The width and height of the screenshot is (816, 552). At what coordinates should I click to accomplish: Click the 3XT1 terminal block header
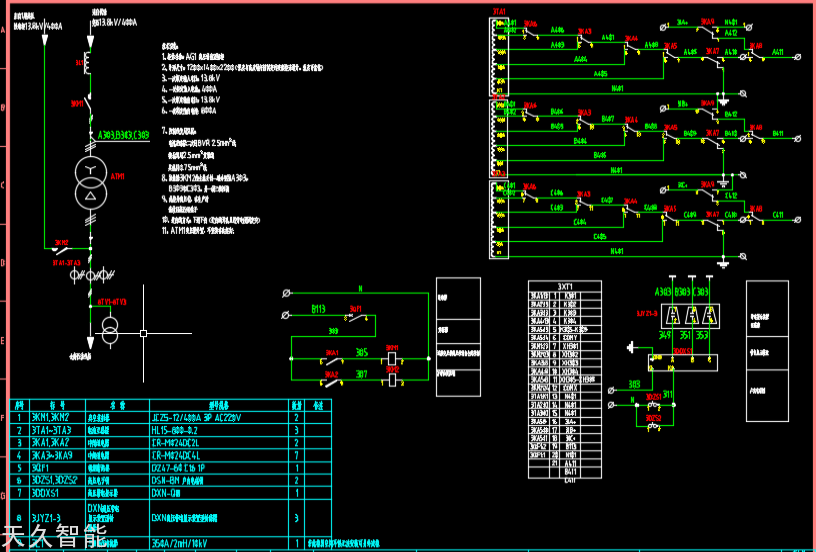point(564,286)
